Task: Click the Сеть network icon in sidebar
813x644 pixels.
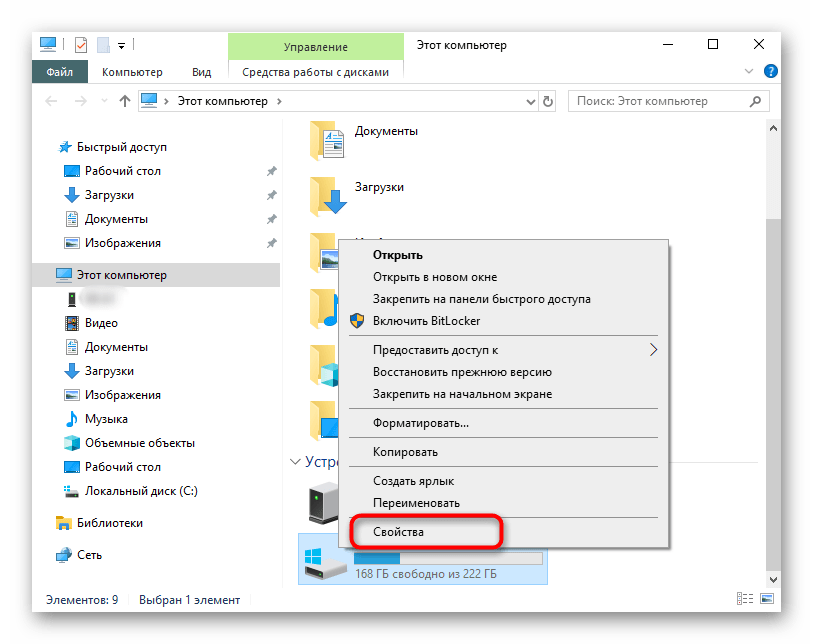Action: 63,555
